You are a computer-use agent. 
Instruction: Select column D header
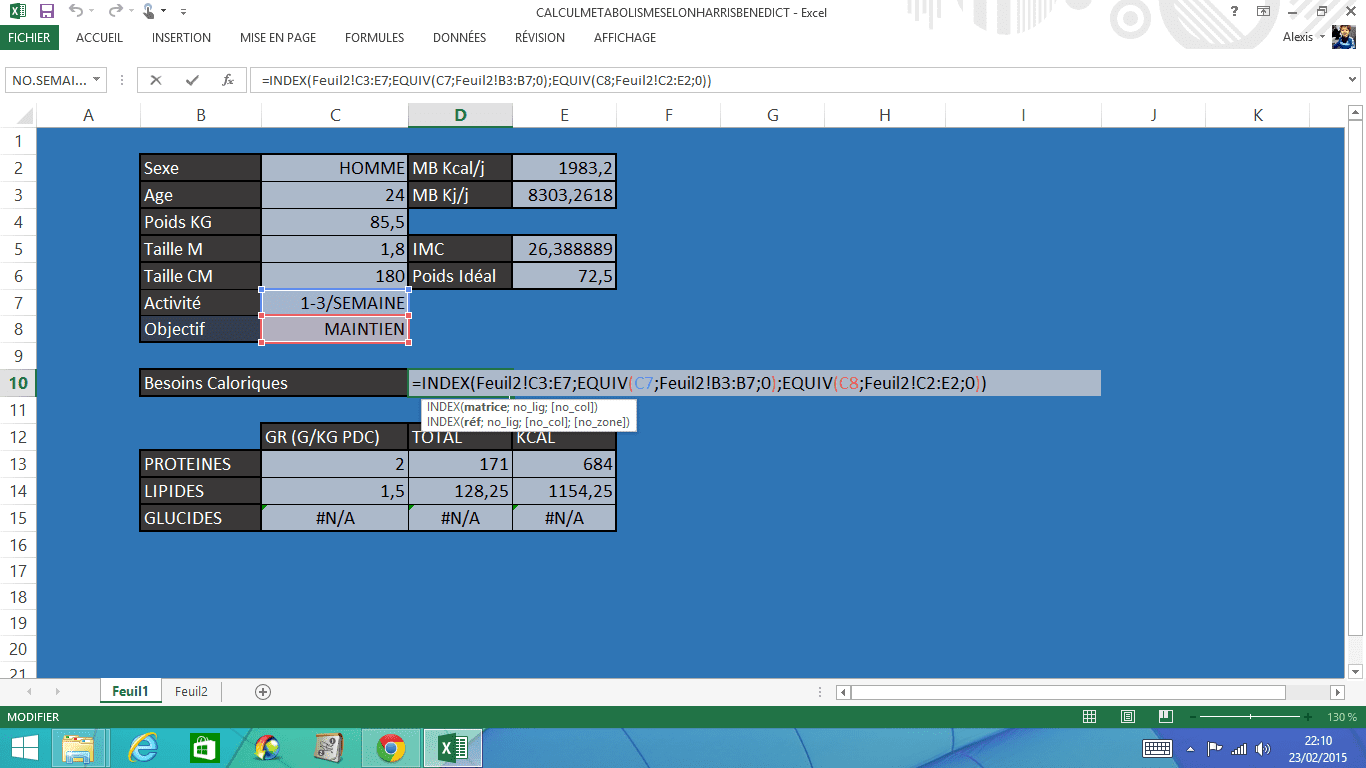pos(460,115)
